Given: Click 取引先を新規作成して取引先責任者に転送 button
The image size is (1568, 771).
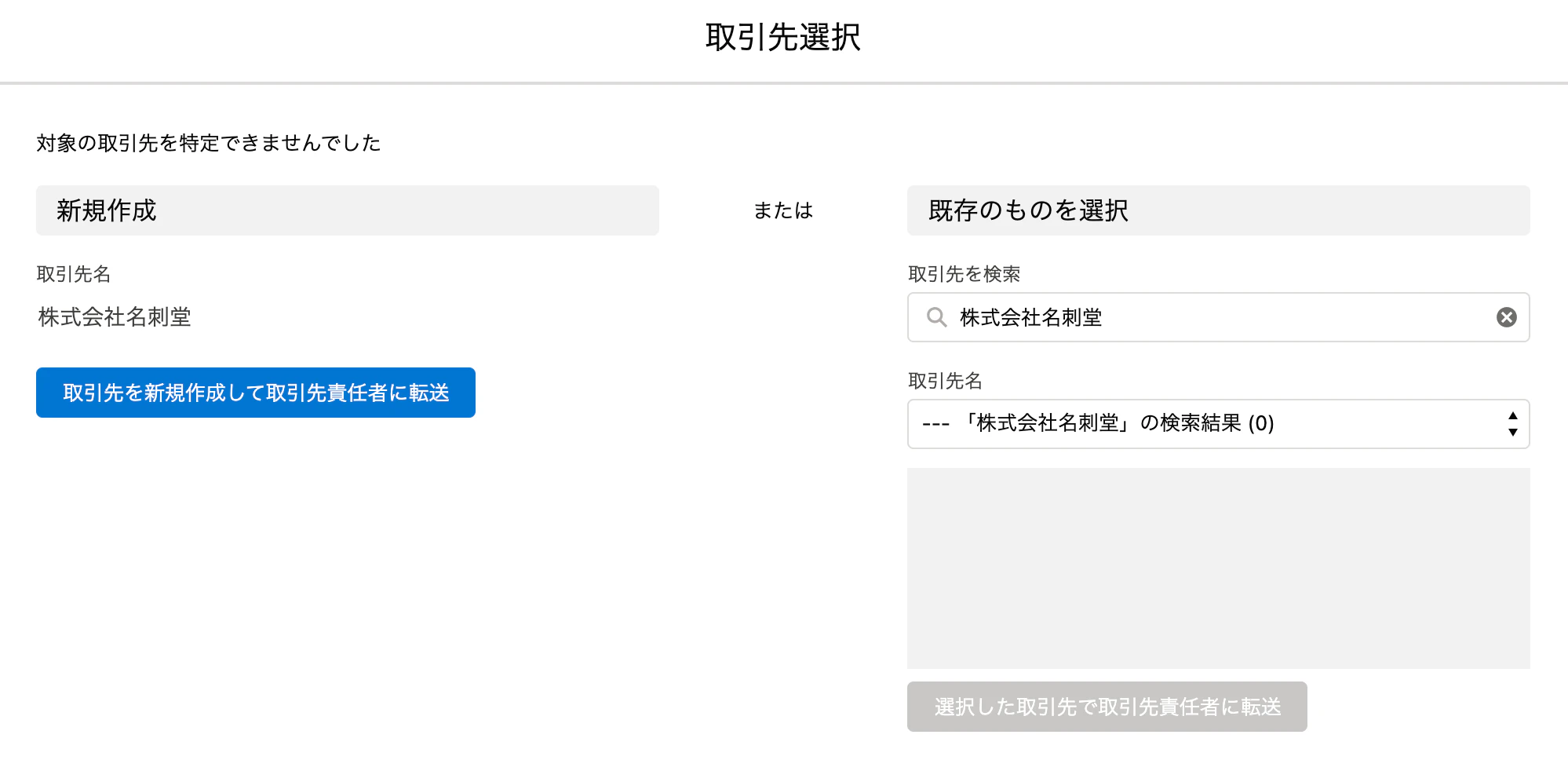Looking at the screenshot, I should 256,393.
